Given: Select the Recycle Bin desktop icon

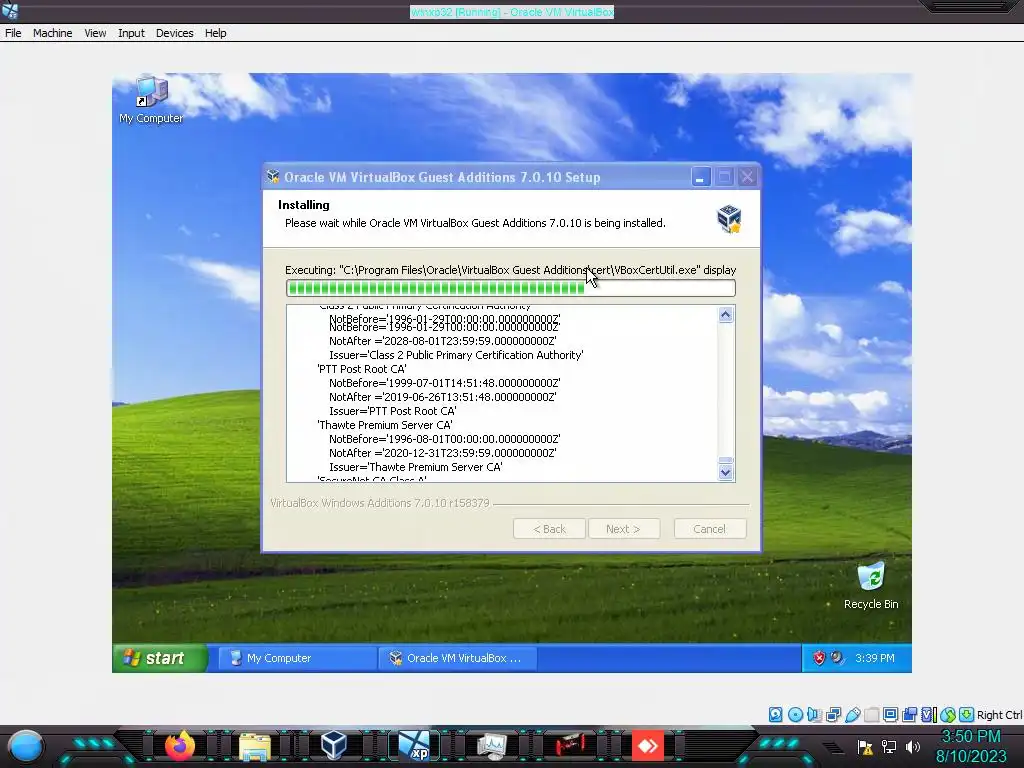Looking at the screenshot, I should (x=871, y=586).
